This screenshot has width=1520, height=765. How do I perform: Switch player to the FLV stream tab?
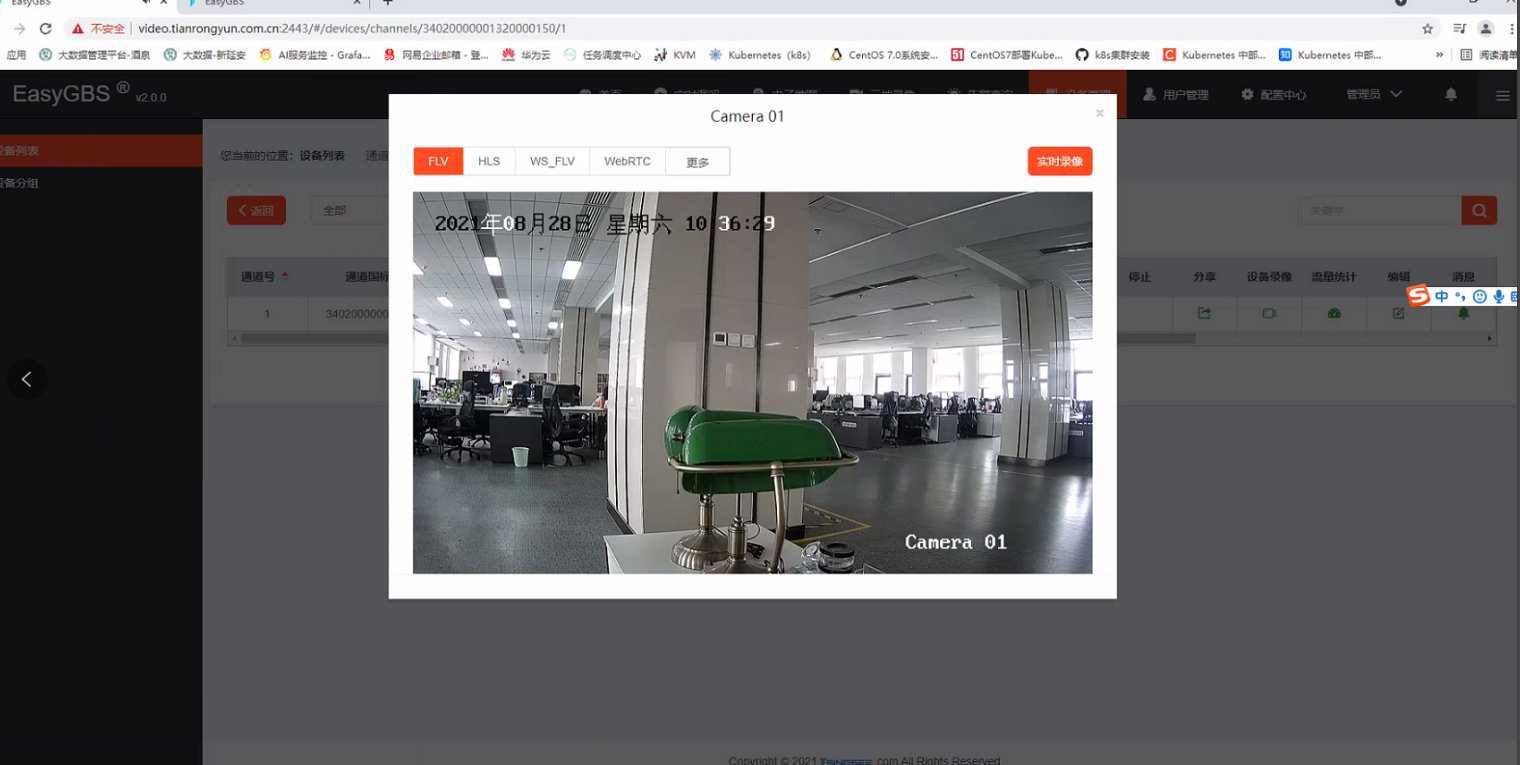pyautogui.click(x=438, y=161)
